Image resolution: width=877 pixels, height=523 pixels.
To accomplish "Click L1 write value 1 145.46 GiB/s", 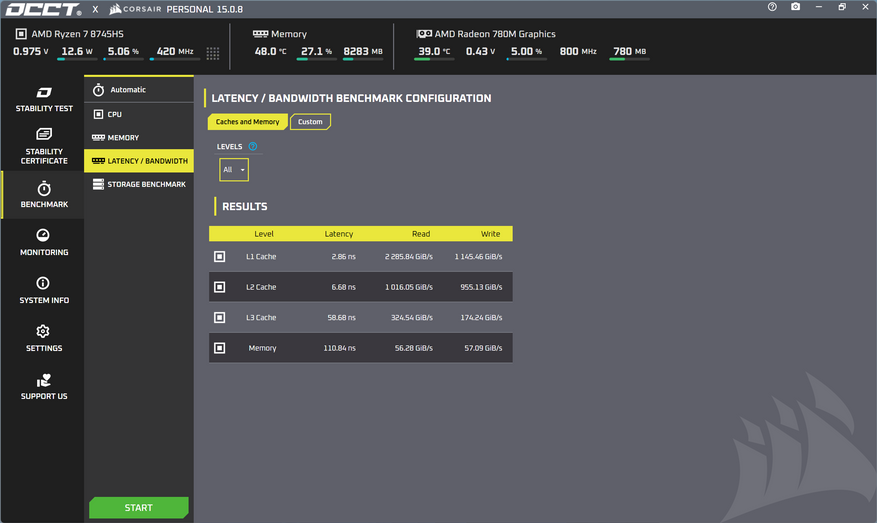I will tap(478, 257).
